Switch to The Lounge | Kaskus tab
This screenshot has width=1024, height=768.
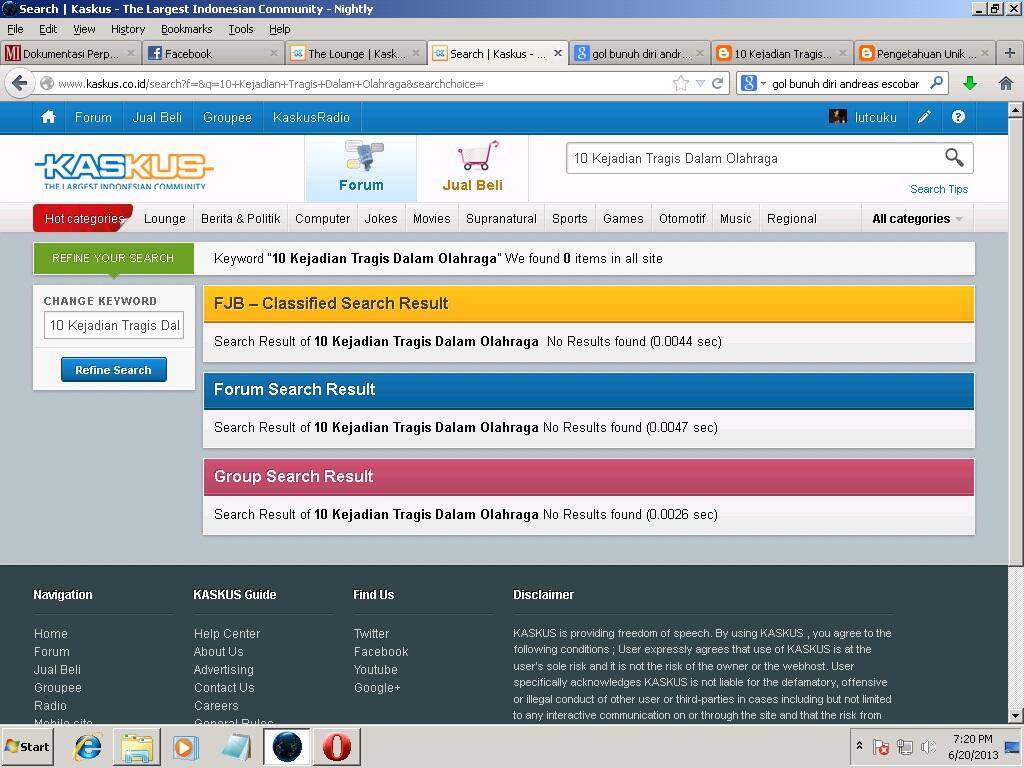[356, 54]
